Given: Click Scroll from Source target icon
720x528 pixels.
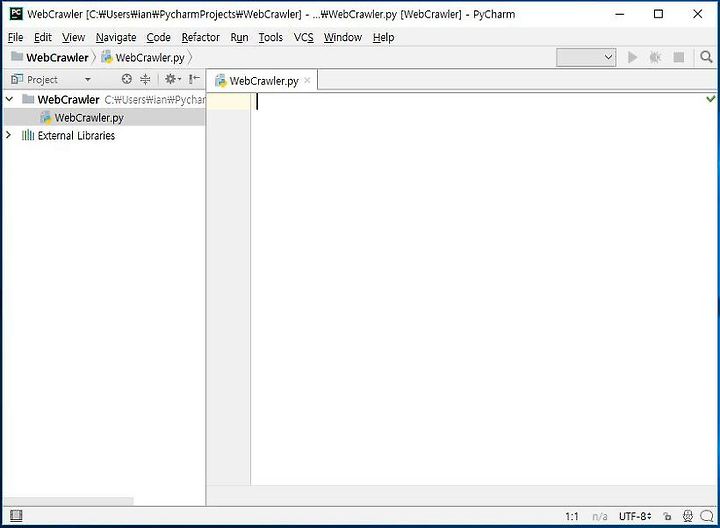Looking at the screenshot, I should (x=127, y=79).
